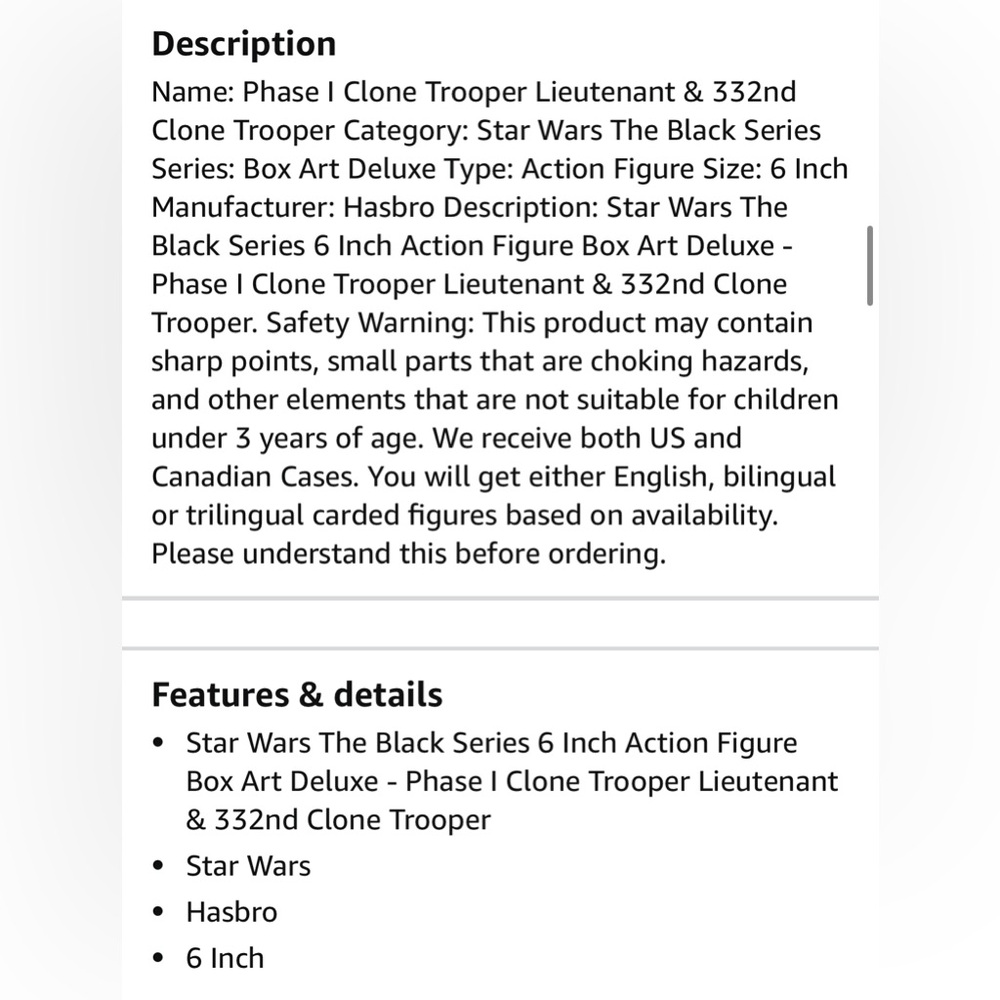This screenshot has height=1000, width=1000.
Task: Click the Description heading
Action: (x=244, y=44)
